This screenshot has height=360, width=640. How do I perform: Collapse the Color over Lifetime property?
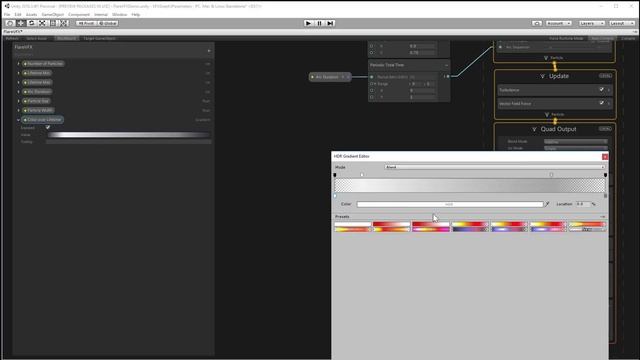18,120
